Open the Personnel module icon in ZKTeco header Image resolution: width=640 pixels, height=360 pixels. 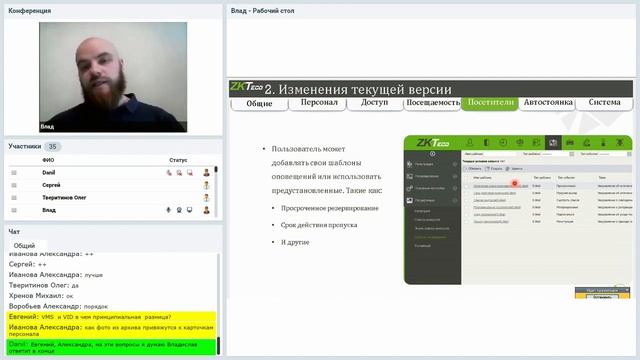coord(470,142)
